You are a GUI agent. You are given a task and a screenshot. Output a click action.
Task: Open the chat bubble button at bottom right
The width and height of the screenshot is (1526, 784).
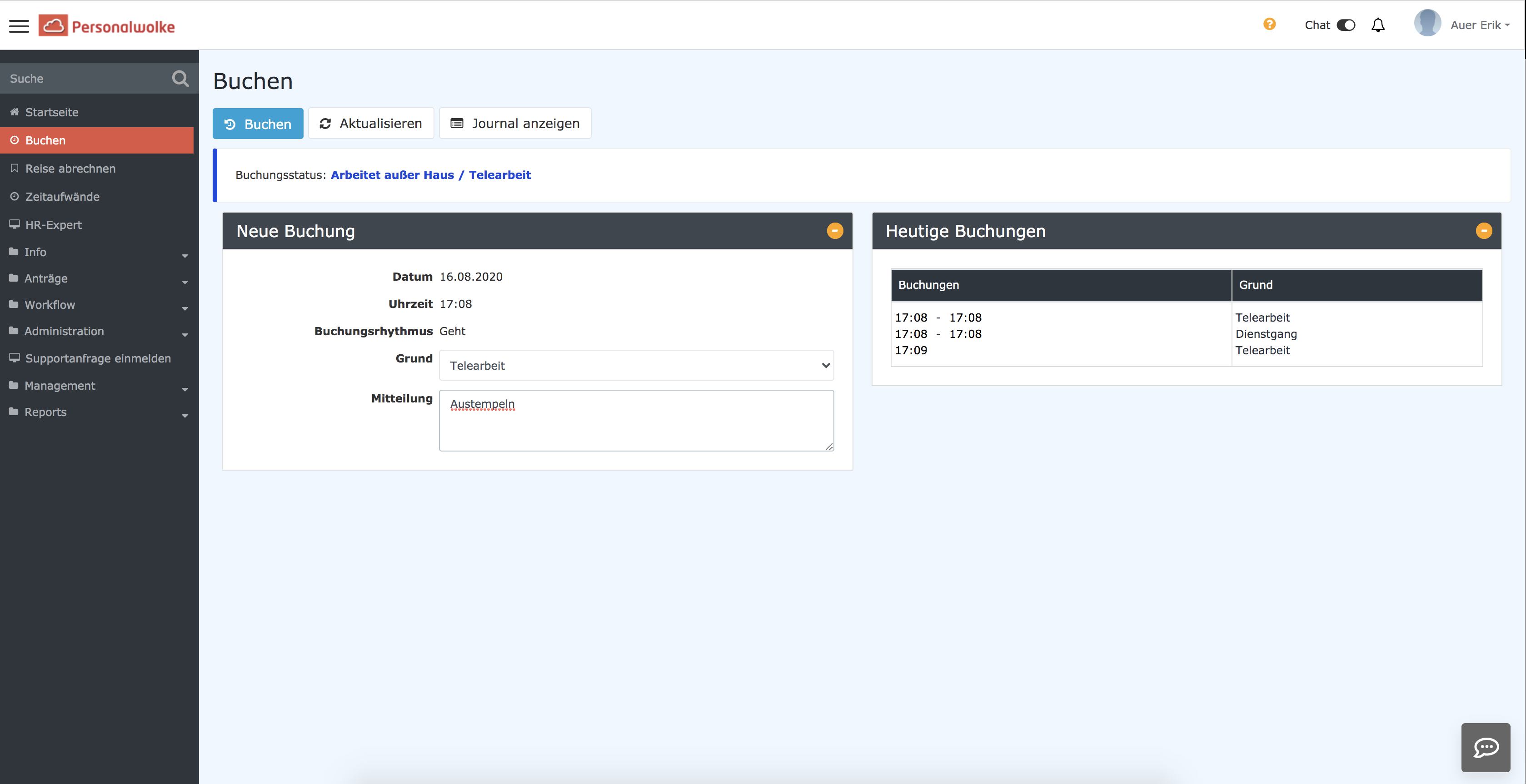(x=1485, y=747)
